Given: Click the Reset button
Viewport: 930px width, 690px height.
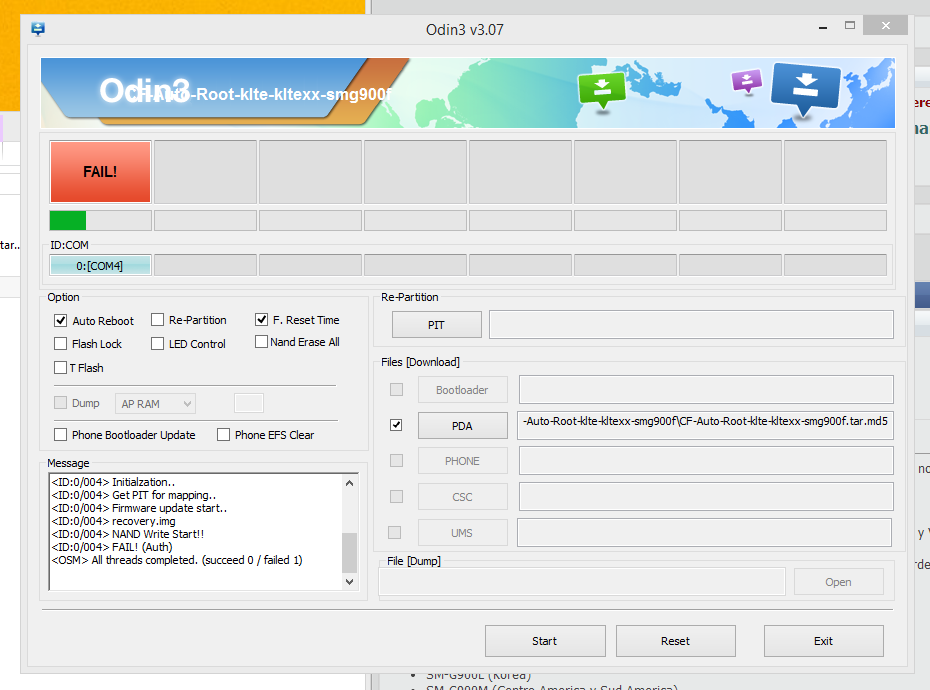Looking at the screenshot, I should pos(676,641).
